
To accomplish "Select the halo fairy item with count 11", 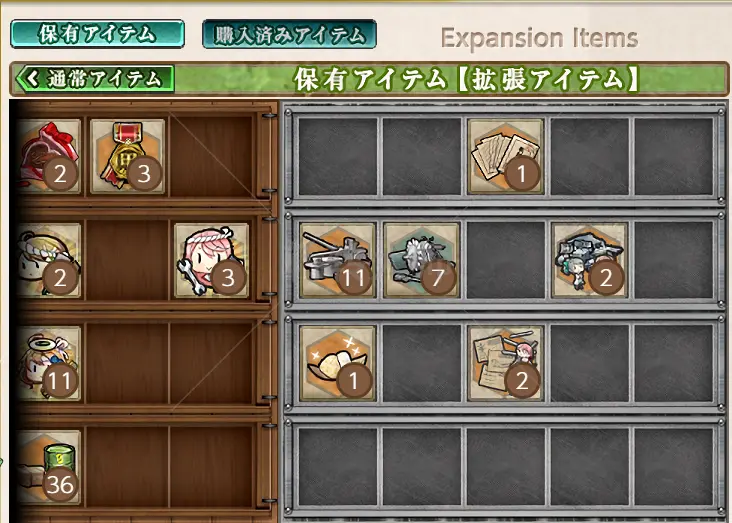I will (x=49, y=364).
